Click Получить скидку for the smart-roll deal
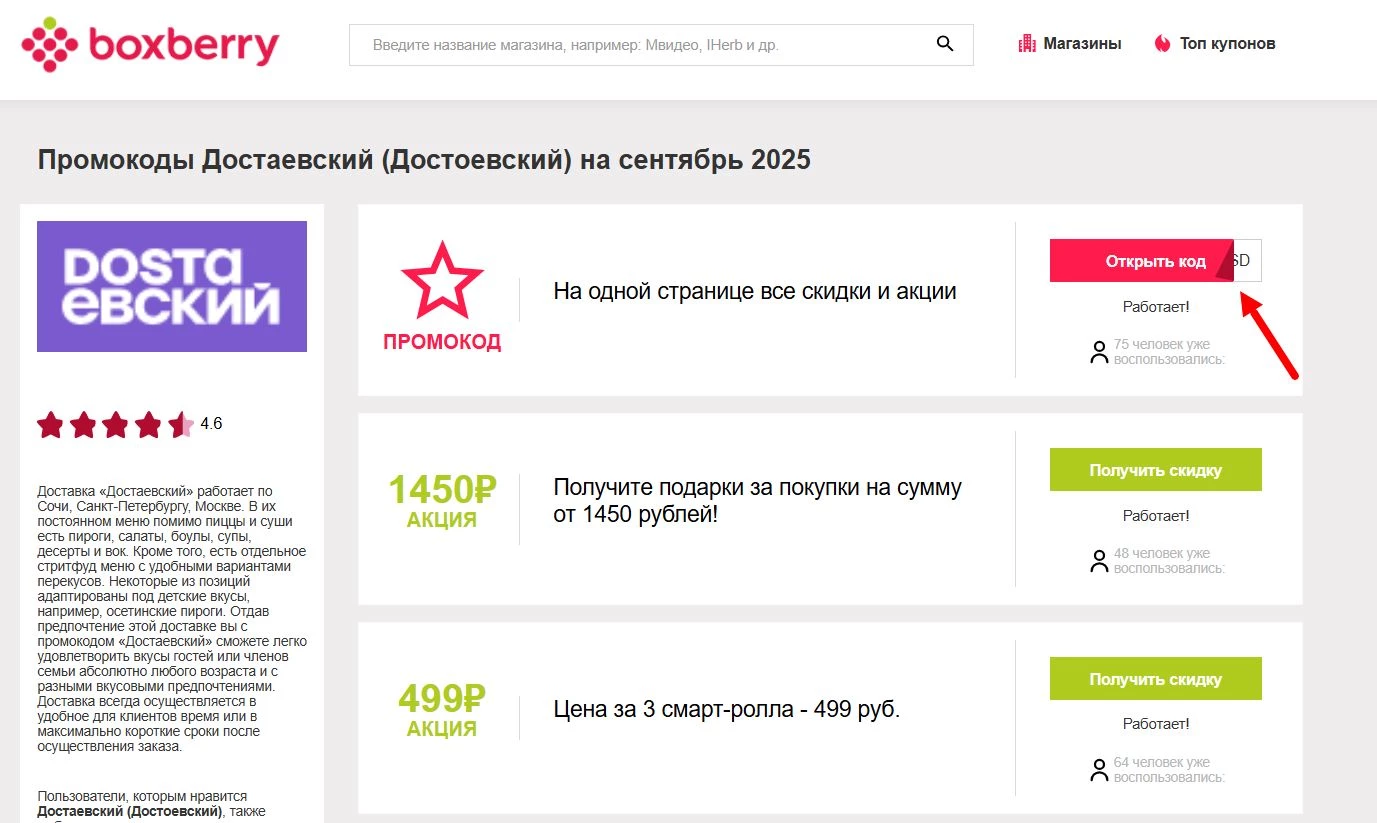Viewport: 1377px width, 823px height. 1155,678
